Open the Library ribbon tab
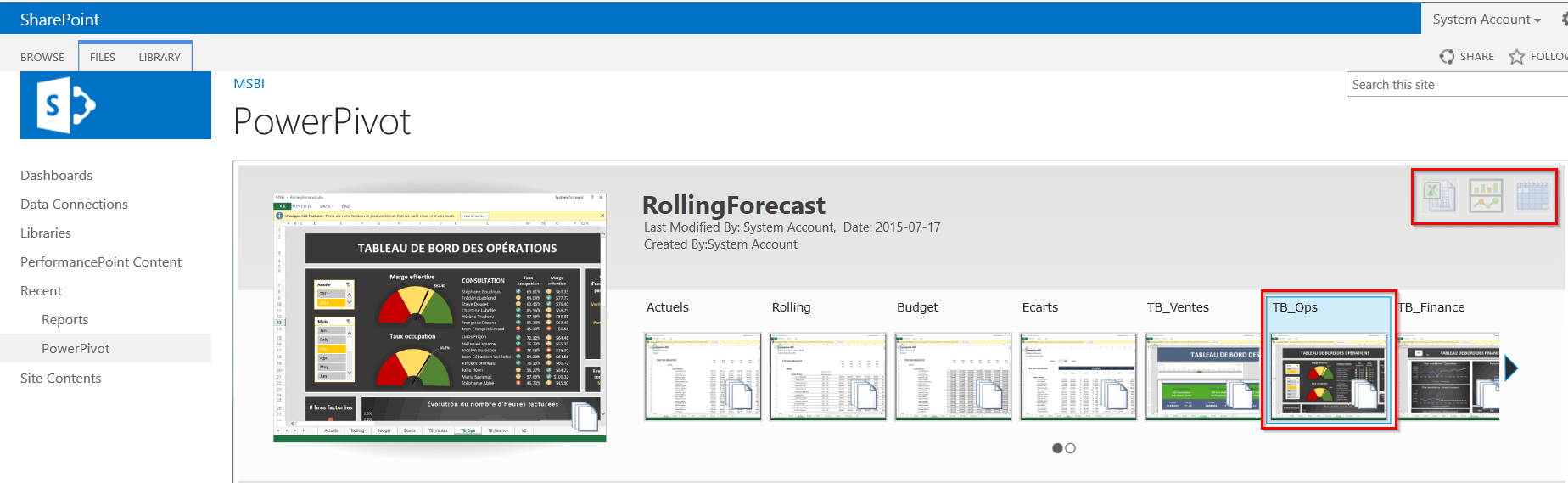Screen dimensions: 1568x483 (x=160, y=58)
